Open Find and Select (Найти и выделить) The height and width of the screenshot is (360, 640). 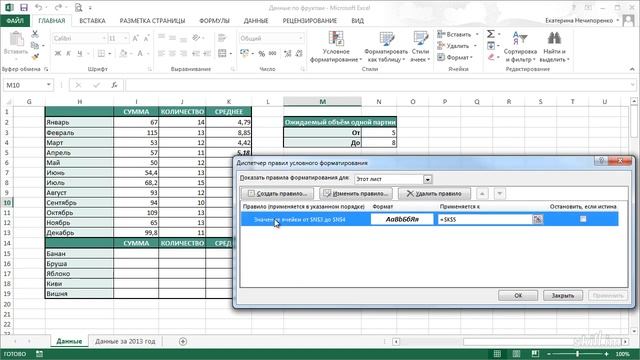coord(554,47)
